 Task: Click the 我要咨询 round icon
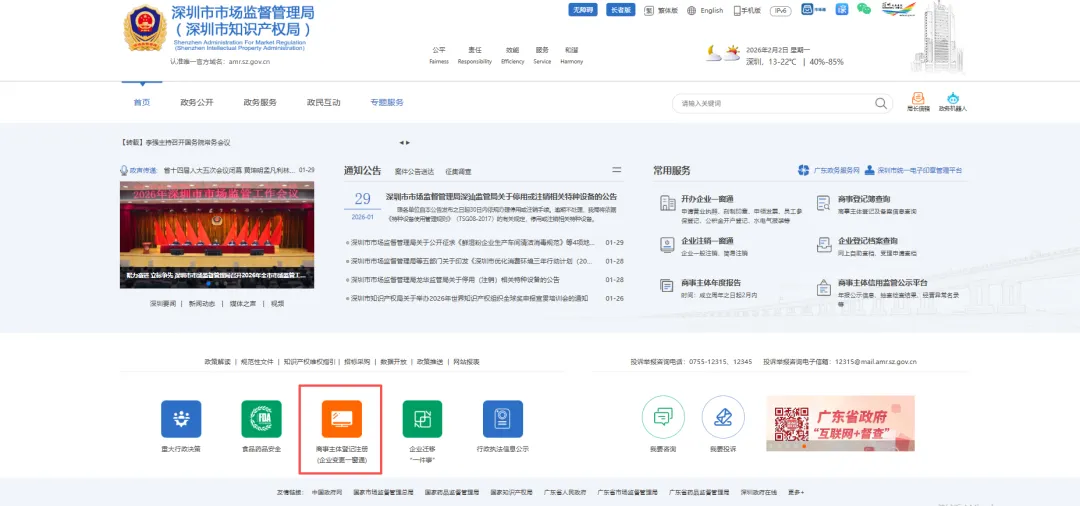pyautogui.click(x=663, y=417)
